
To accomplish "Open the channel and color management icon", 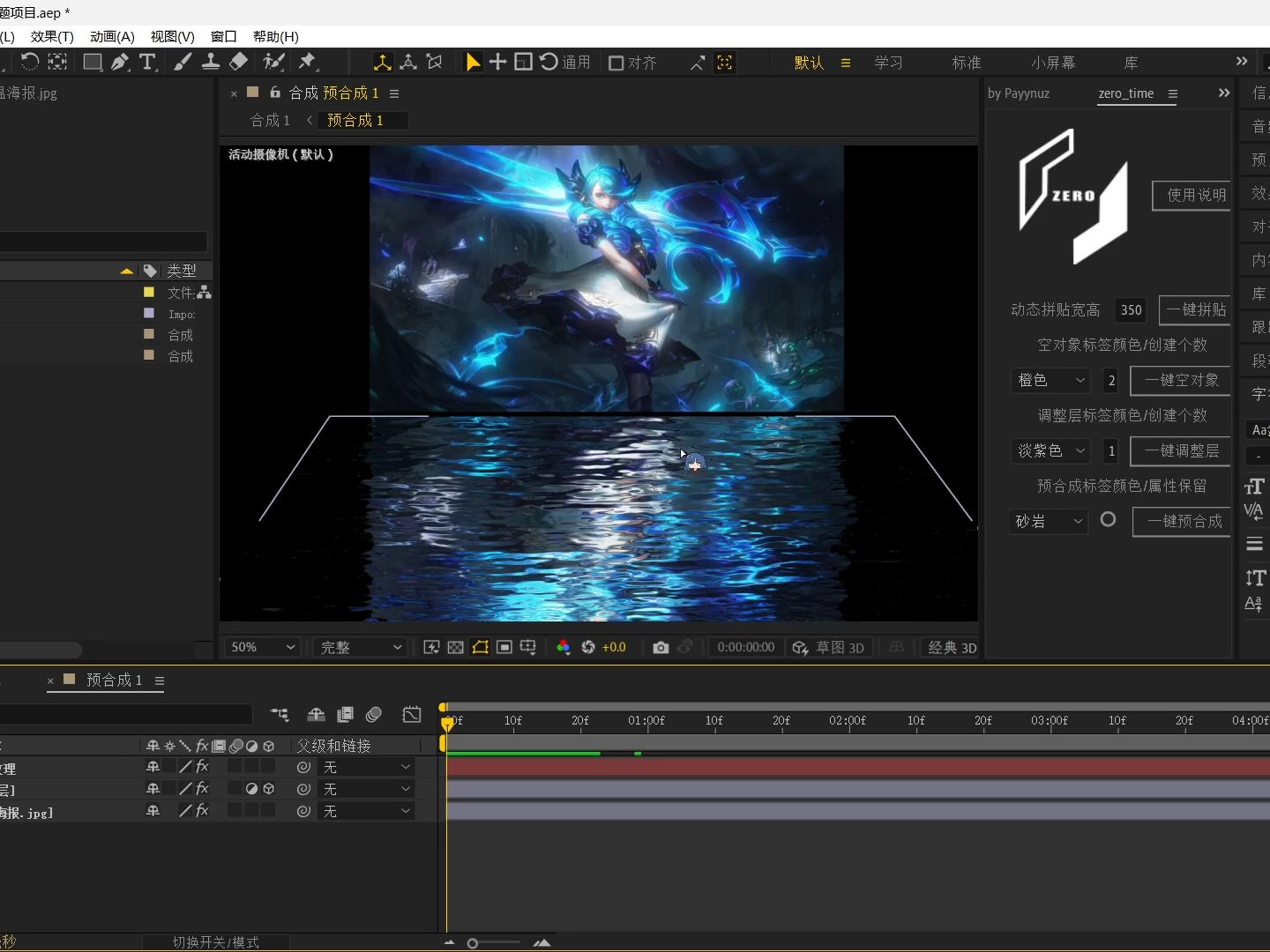I will click(x=564, y=647).
